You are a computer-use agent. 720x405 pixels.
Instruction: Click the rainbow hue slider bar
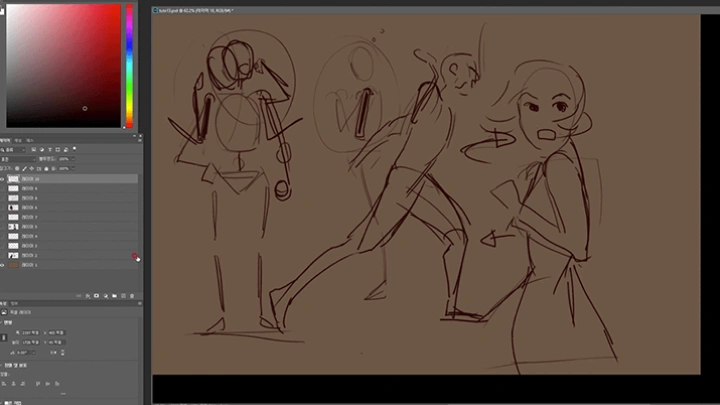tap(129, 66)
